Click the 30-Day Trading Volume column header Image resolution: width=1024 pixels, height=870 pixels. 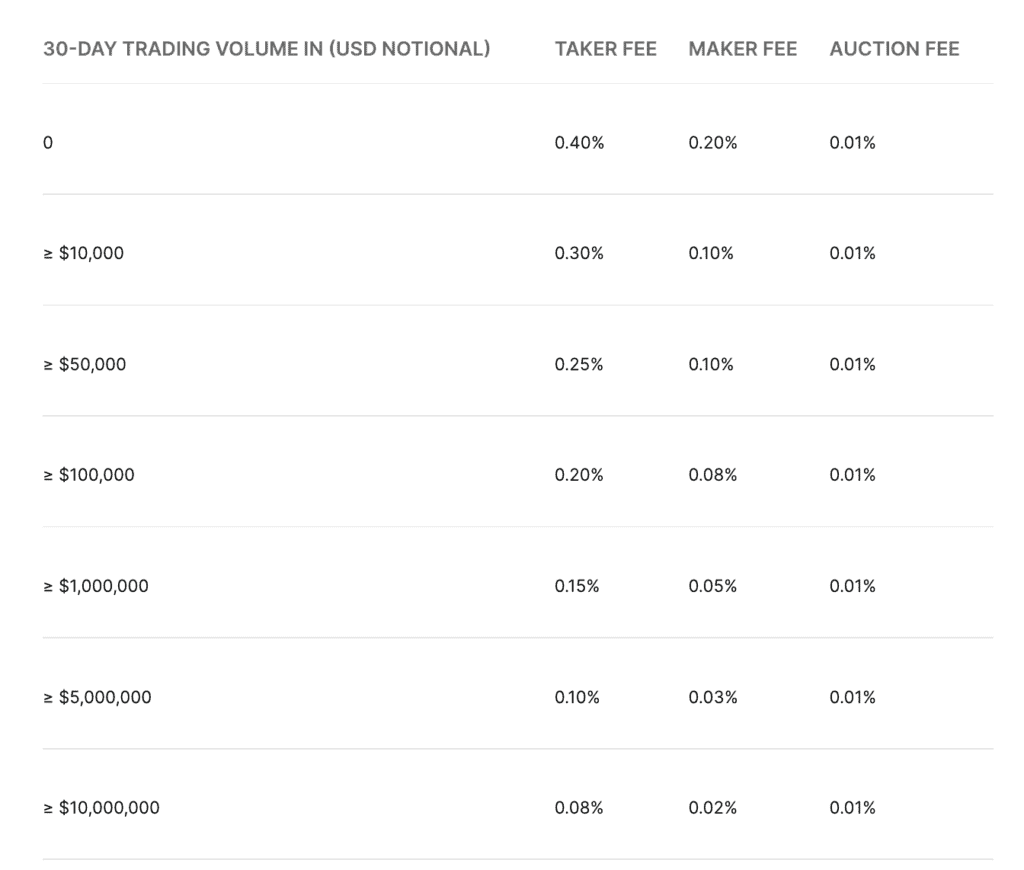coord(266,49)
